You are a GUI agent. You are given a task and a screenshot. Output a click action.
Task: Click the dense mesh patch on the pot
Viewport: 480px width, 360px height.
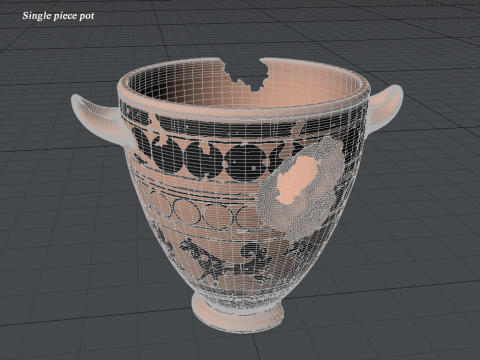pos(302,187)
